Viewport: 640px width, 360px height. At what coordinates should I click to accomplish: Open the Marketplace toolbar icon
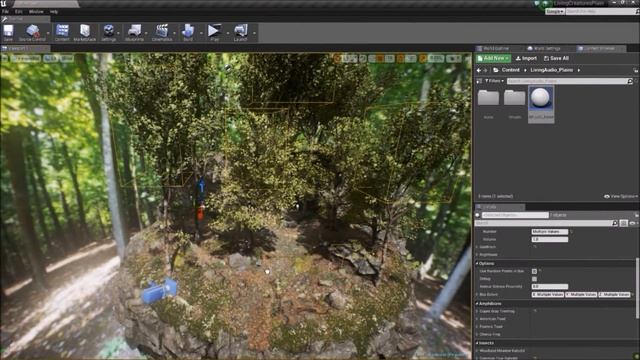click(x=85, y=32)
